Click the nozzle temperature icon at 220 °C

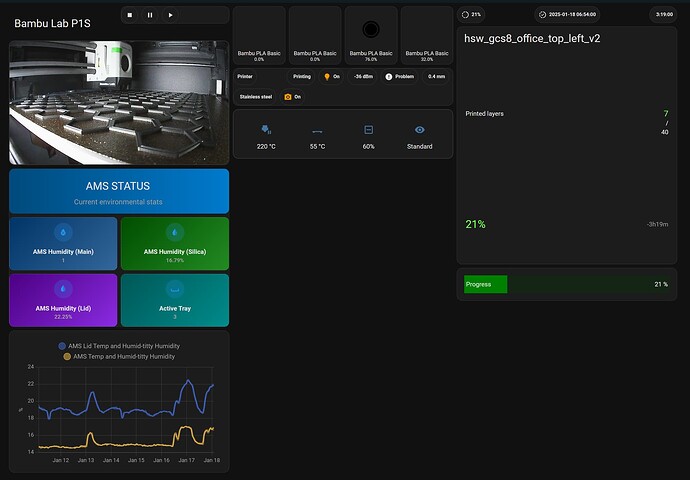266,130
